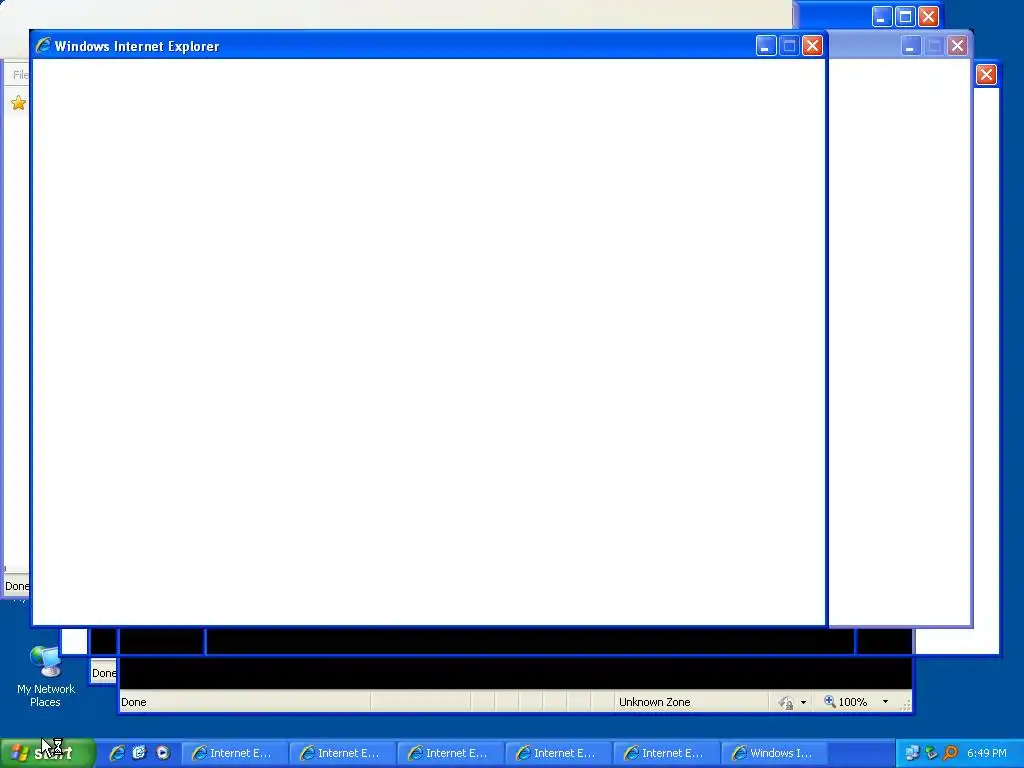The height and width of the screenshot is (768, 1024).
Task: Click the 6:49 PM taskbar clock
Action: point(987,753)
